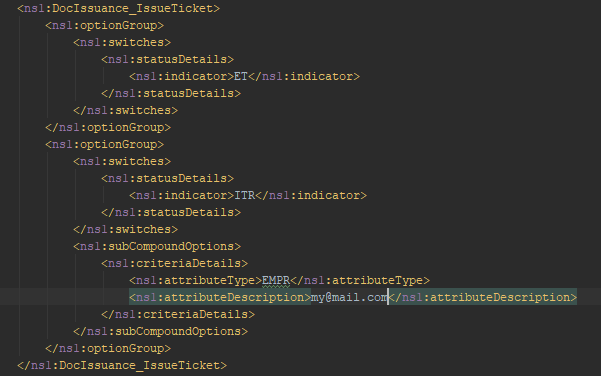Click the EMPR attributeType value
Image resolution: width=601 pixels, height=376 pixels.
276,281
